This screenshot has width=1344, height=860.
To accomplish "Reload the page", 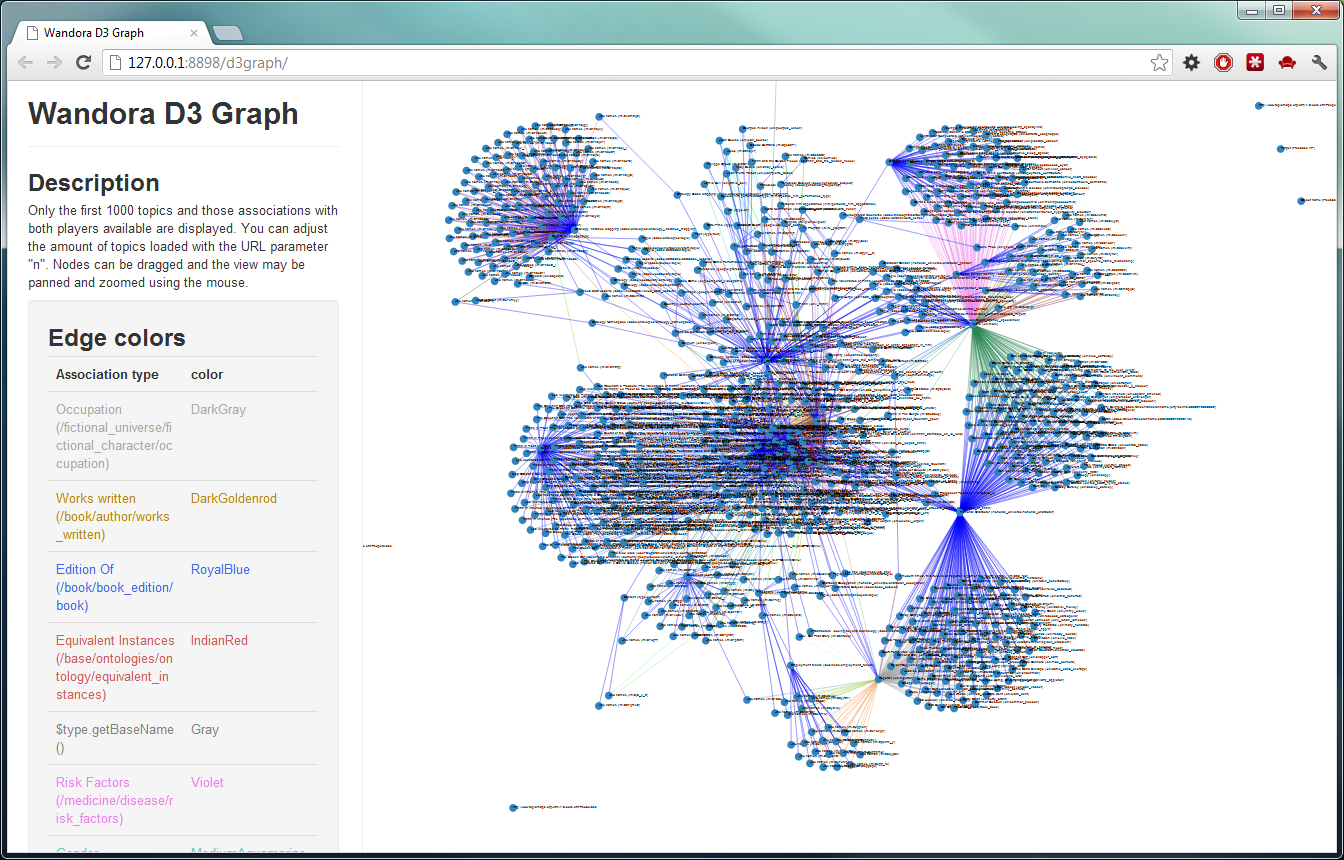I will (84, 63).
